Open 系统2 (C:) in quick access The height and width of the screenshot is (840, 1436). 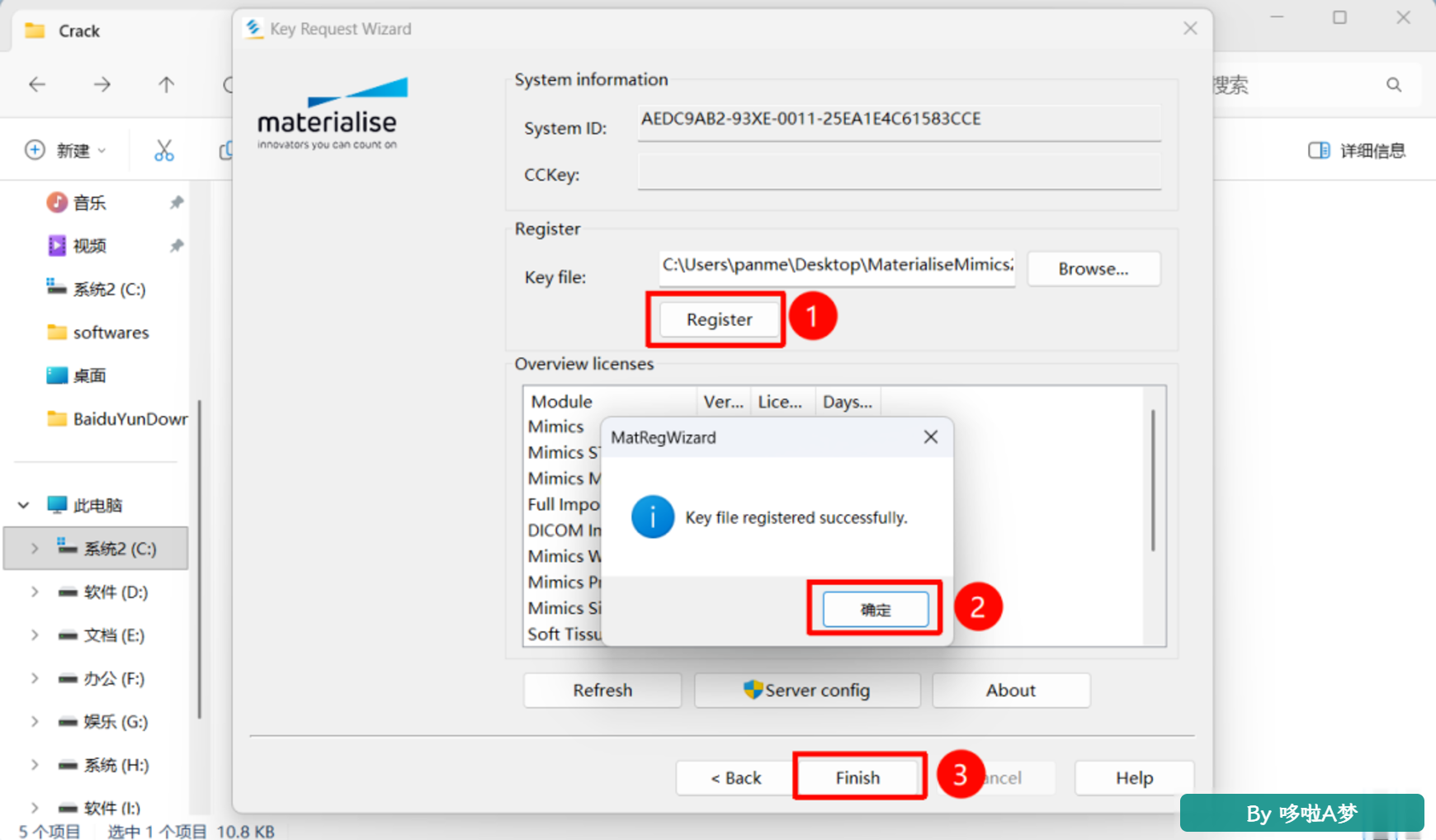coord(96,289)
